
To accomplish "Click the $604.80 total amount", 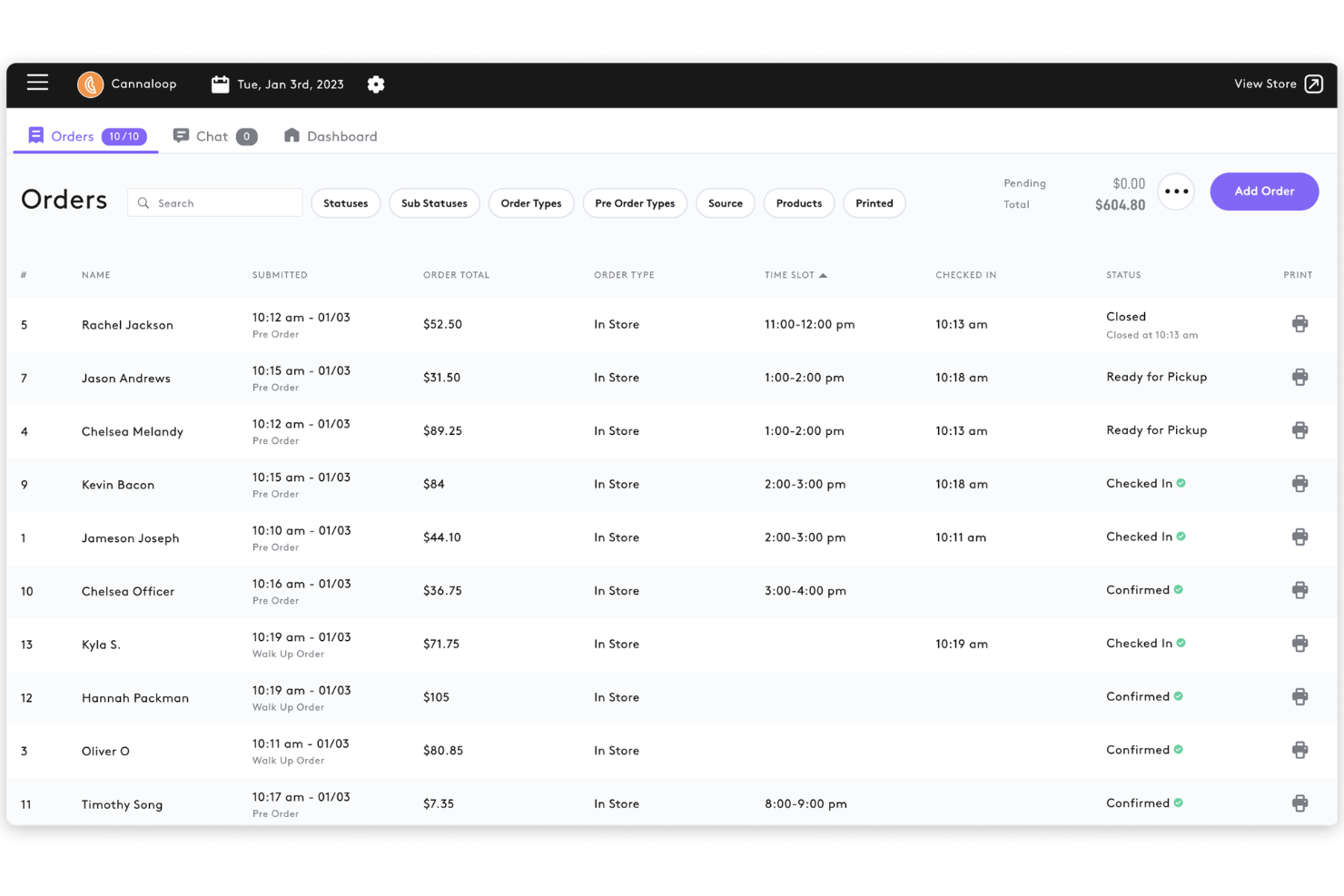I will coord(1120,205).
